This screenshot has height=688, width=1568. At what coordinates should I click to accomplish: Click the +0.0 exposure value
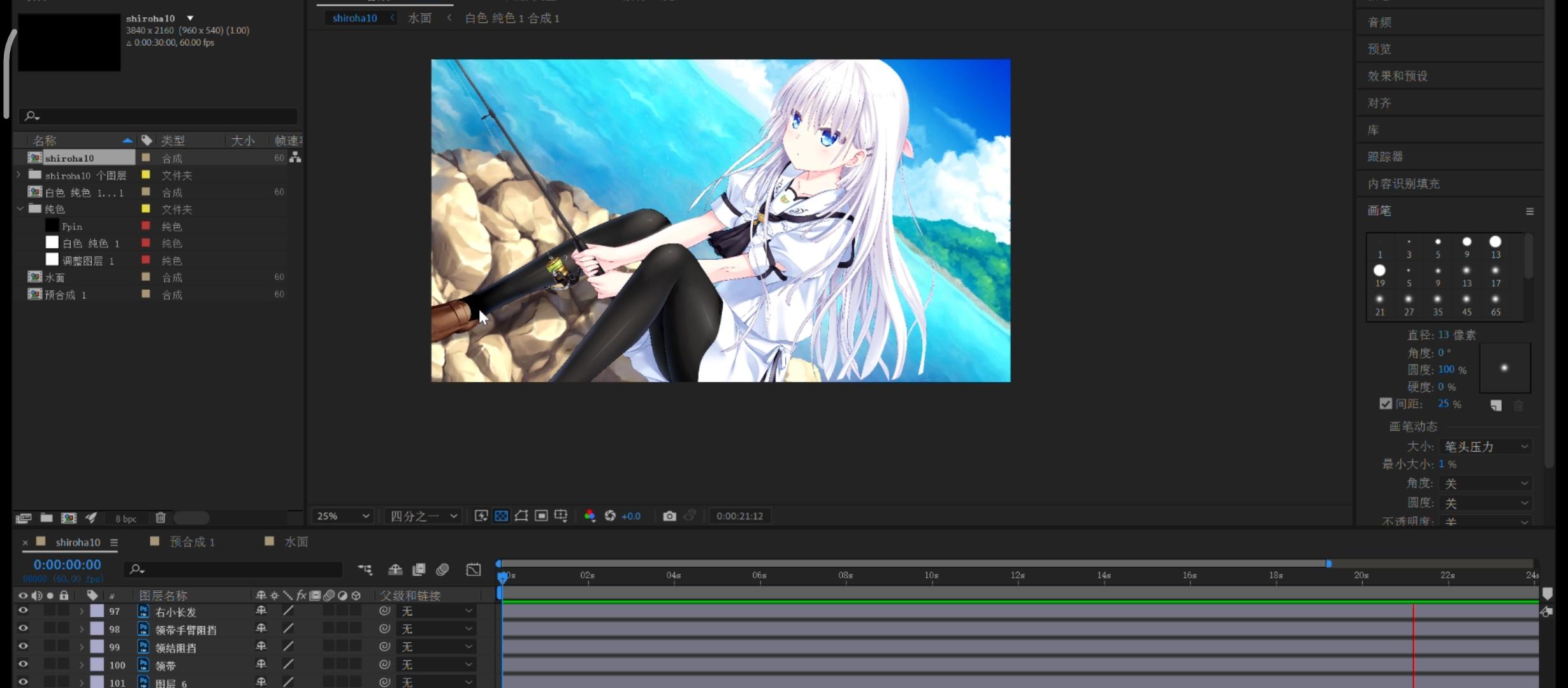pyautogui.click(x=631, y=516)
